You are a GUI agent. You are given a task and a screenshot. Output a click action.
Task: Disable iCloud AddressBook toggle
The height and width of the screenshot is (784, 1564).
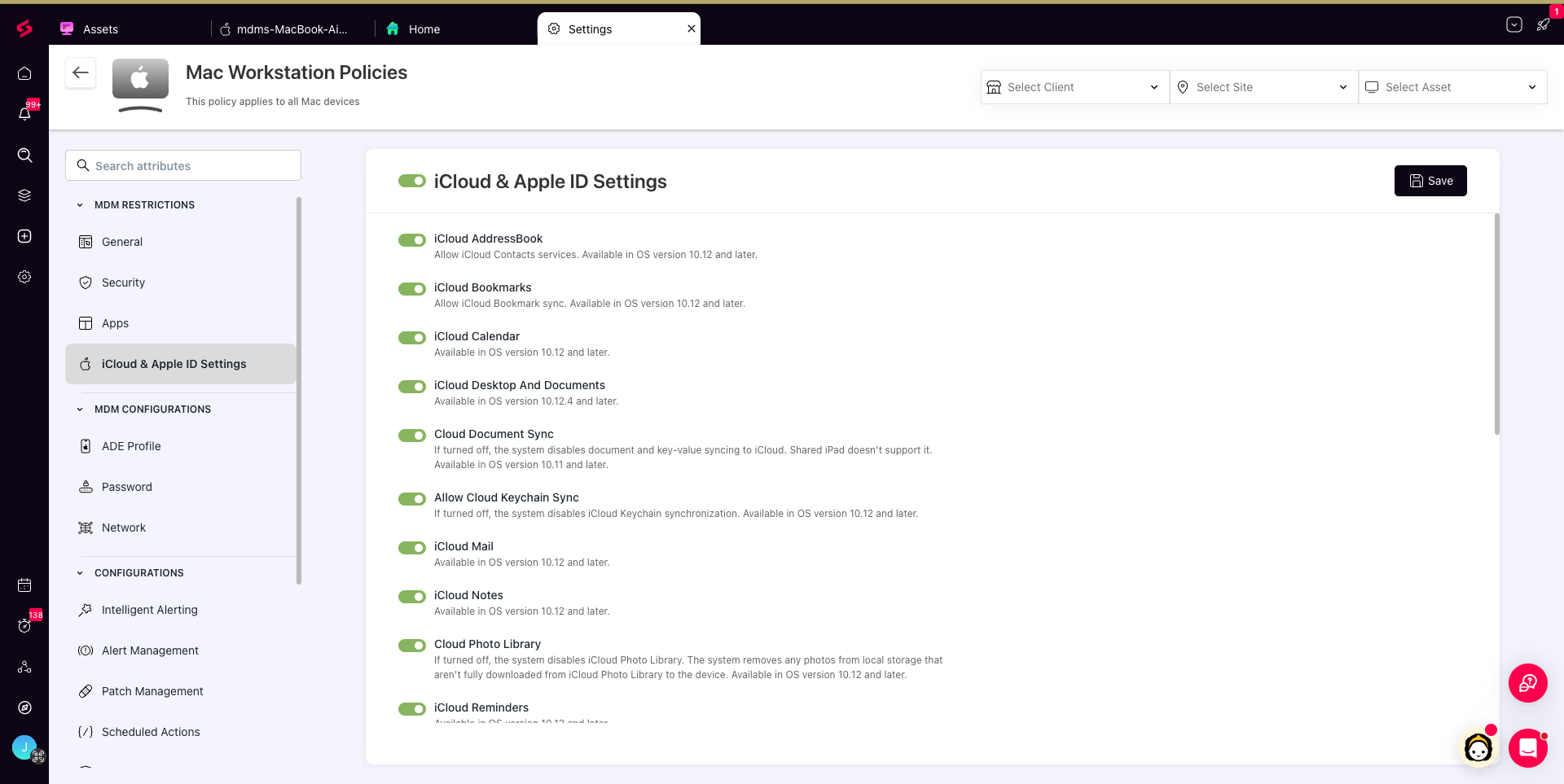tap(412, 240)
